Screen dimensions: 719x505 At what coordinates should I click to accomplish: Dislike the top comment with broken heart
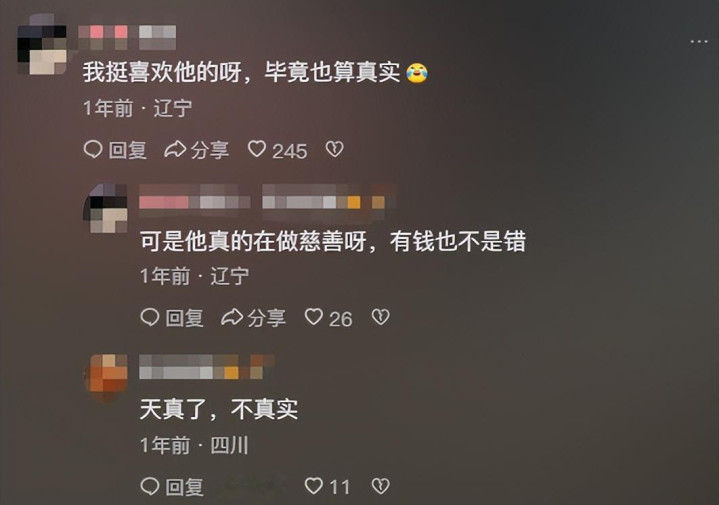[x=334, y=149]
